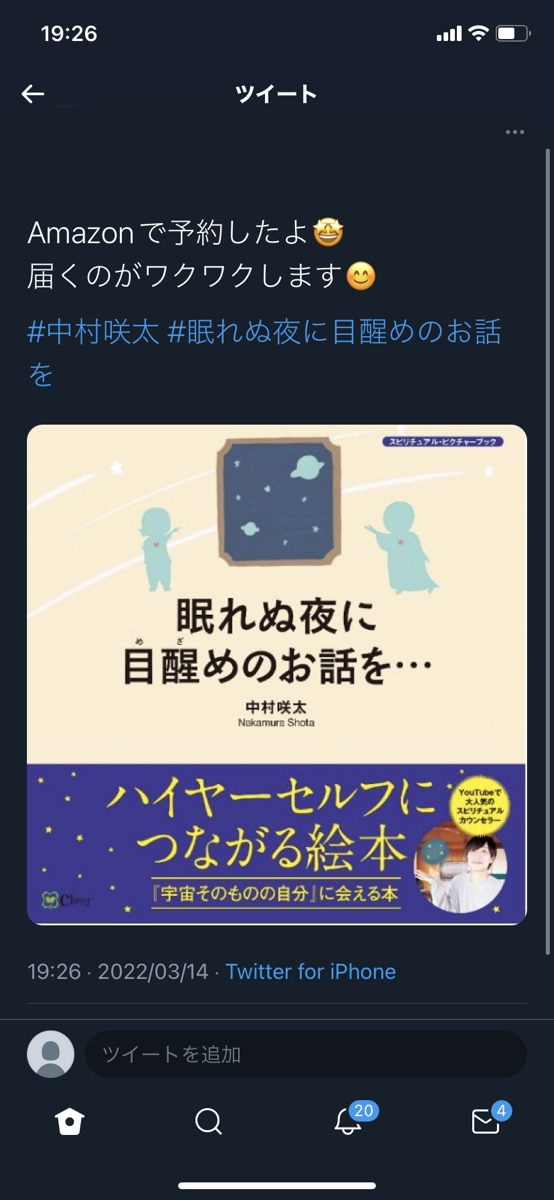Open the three-dot more options menu
Viewport: 554px width, 1200px height.
pyautogui.click(x=515, y=132)
